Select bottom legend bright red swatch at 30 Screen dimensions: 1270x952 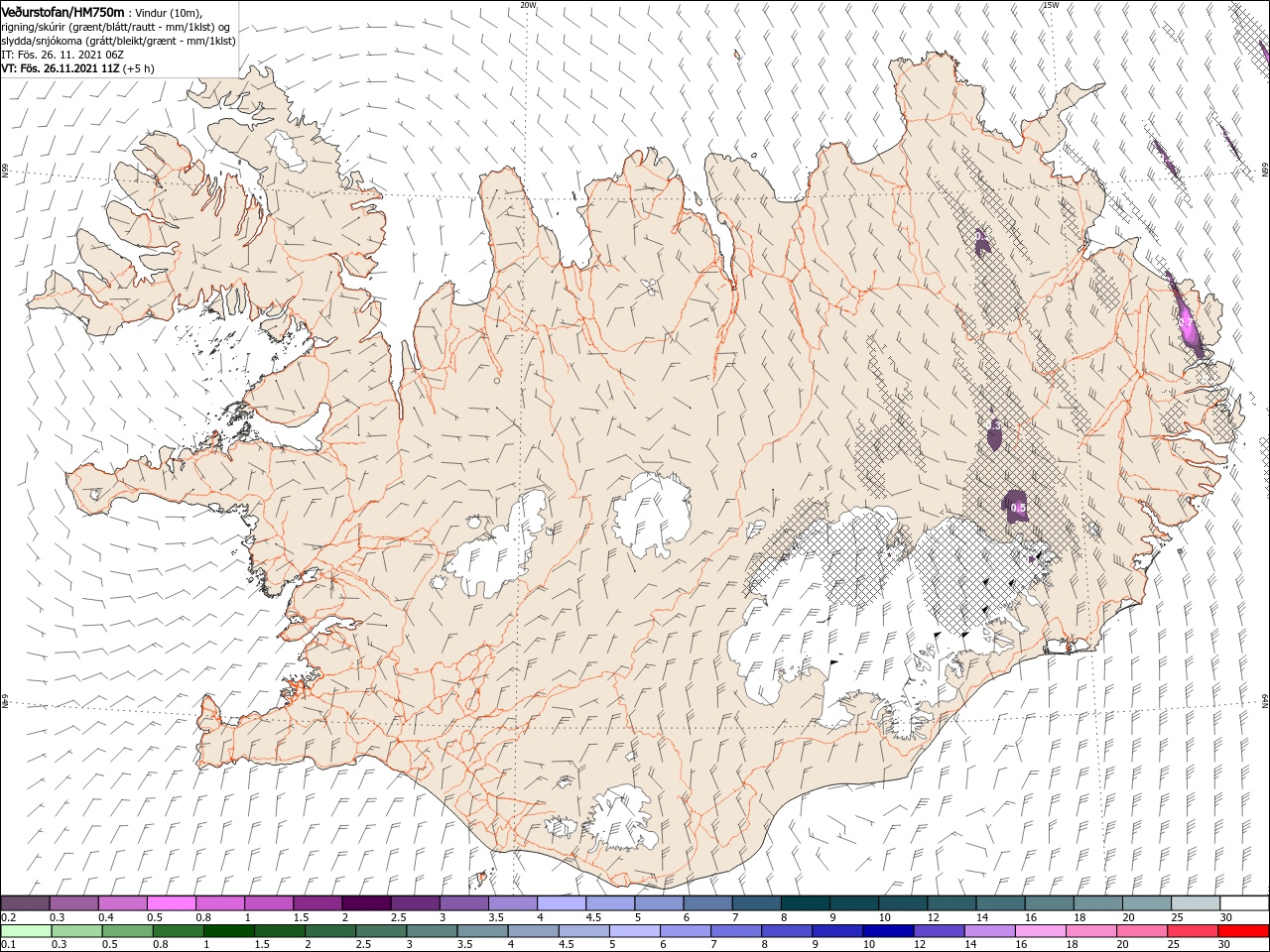point(1244,931)
